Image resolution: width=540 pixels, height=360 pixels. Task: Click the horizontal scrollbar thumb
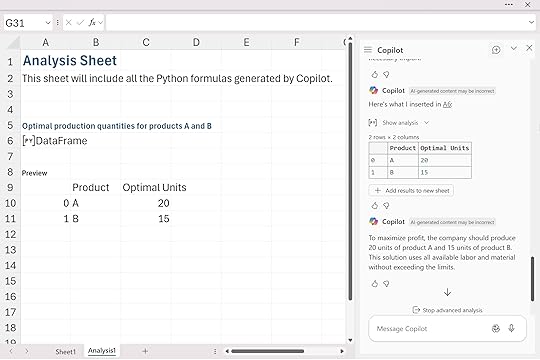[x=268, y=351]
